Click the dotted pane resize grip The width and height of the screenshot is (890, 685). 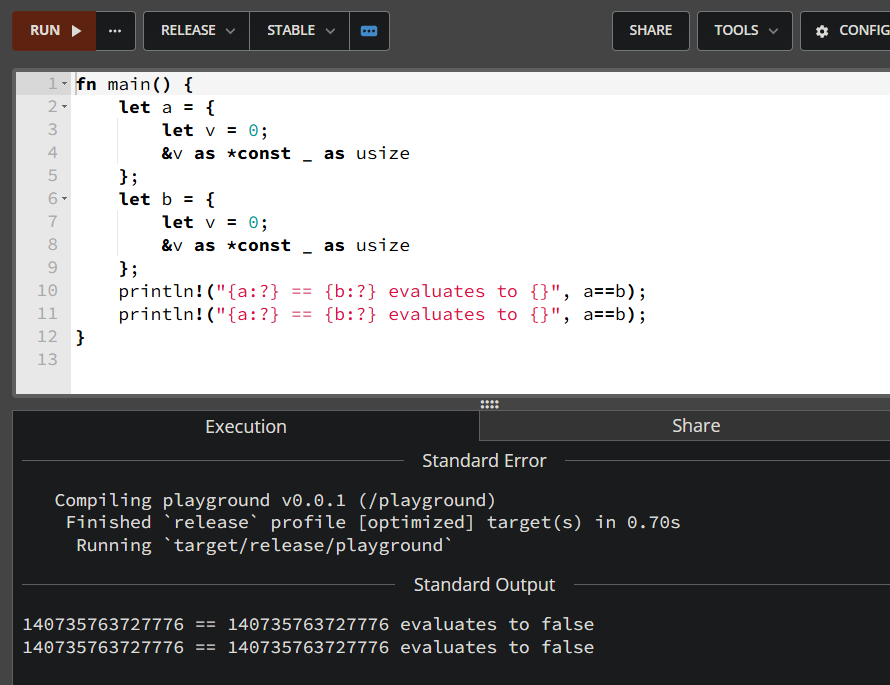click(489, 404)
